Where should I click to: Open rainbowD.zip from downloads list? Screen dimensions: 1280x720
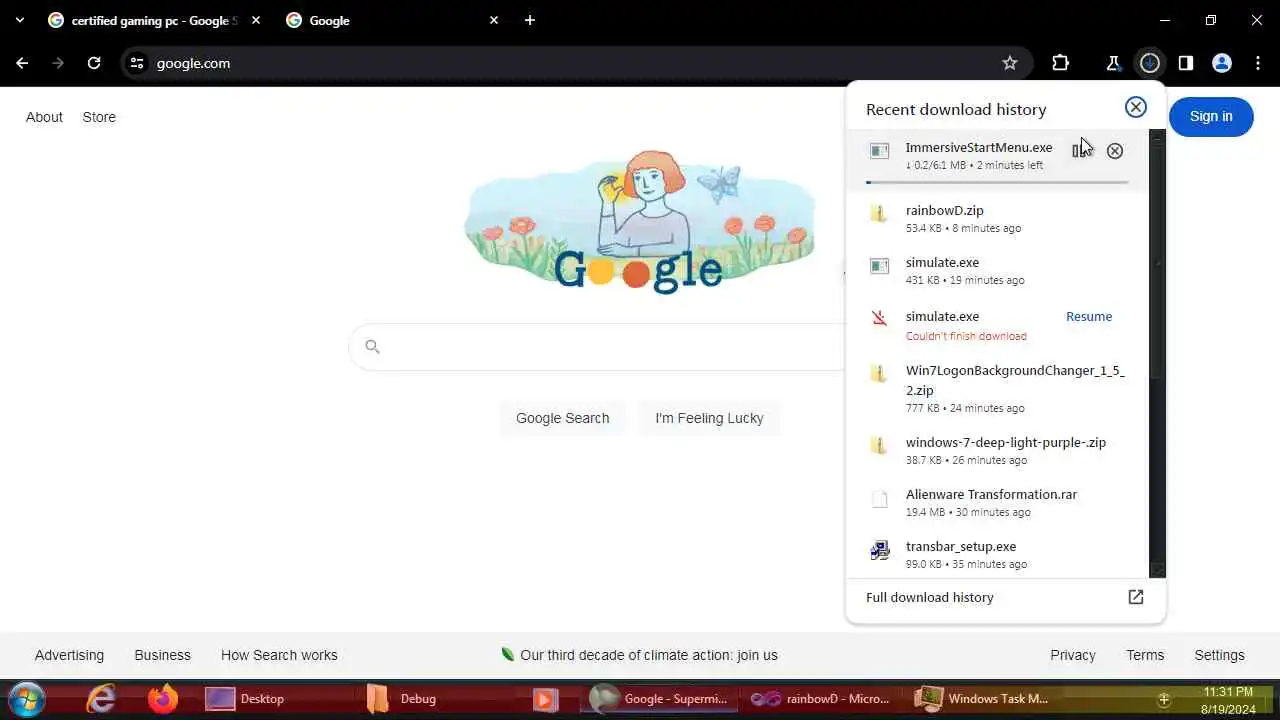tap(997, 218)
